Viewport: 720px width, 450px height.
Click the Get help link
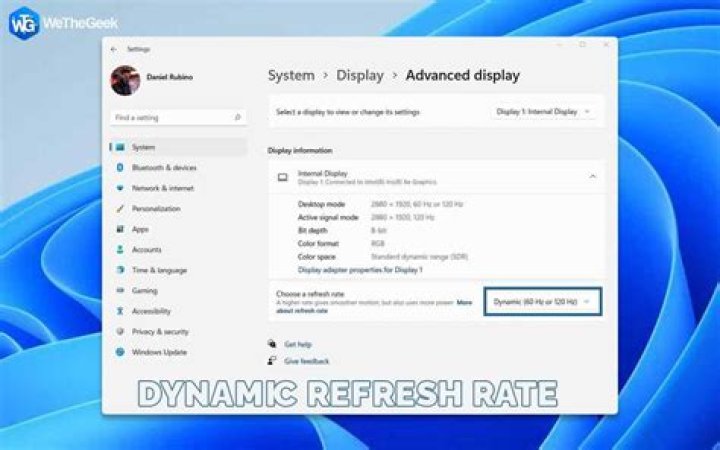tap(298, 344)
